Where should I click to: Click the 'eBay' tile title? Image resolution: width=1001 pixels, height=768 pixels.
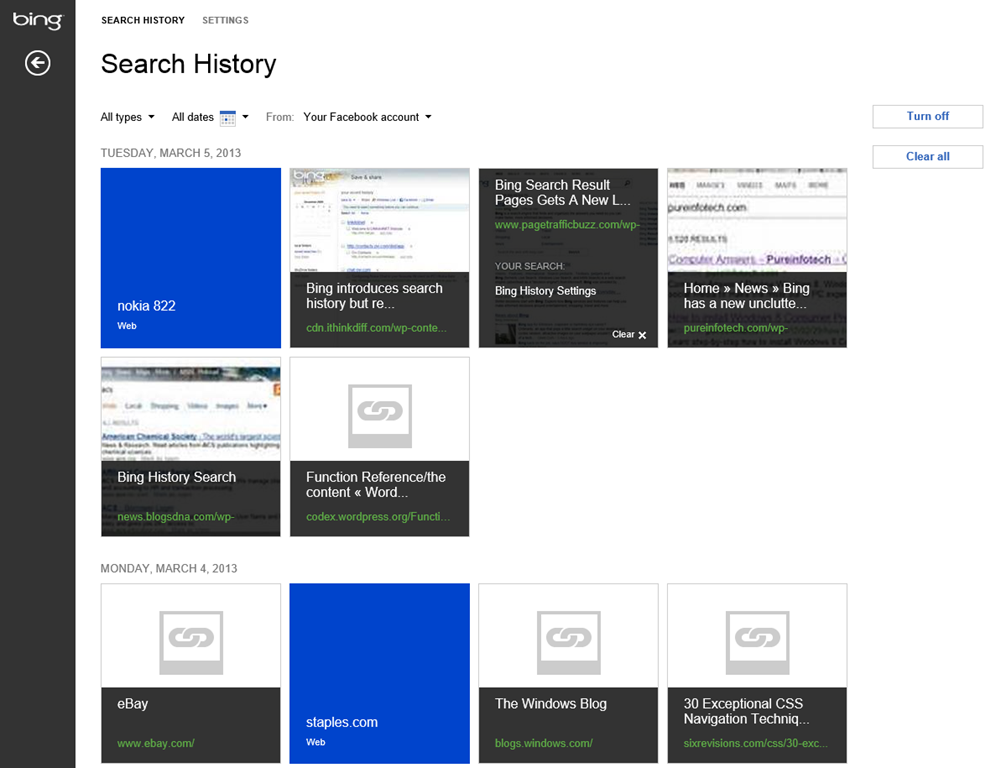click(132, 704)
